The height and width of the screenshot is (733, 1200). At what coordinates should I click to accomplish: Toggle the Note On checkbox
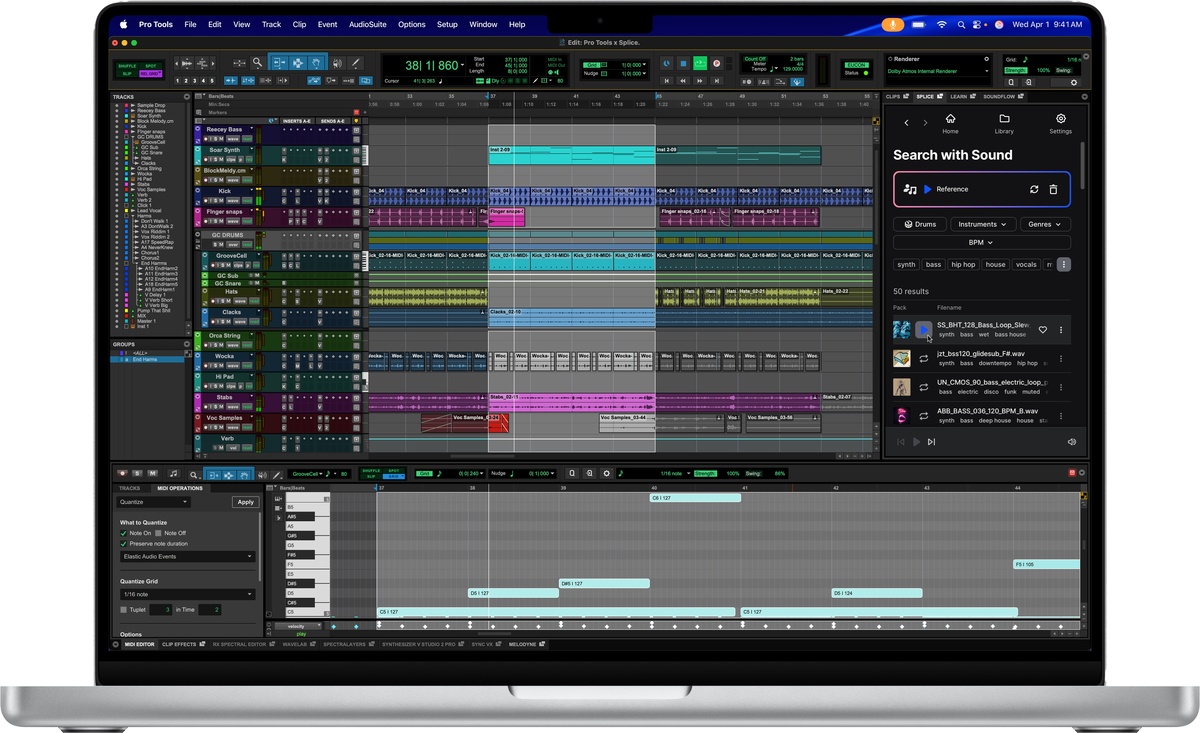point(123,534)
